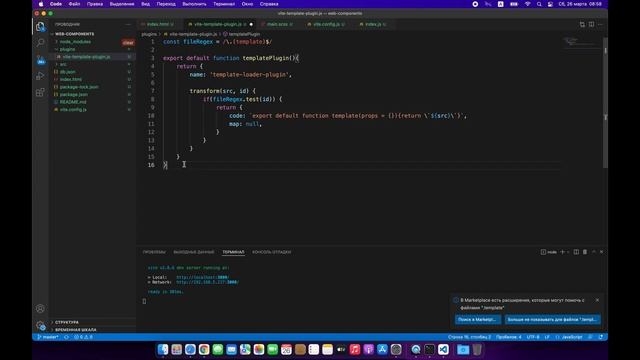Click errors and warnings counter in status bar
This screenshot has height=360, width=640.
[x=84, y=337]
